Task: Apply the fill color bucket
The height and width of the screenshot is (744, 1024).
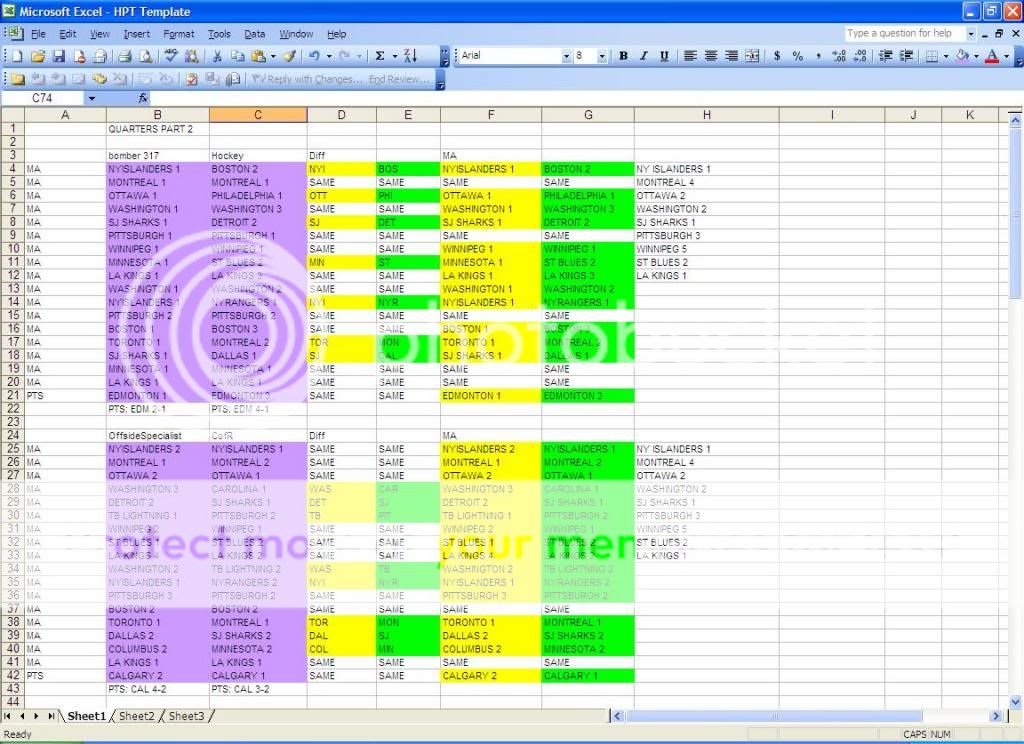Action: 963,56
